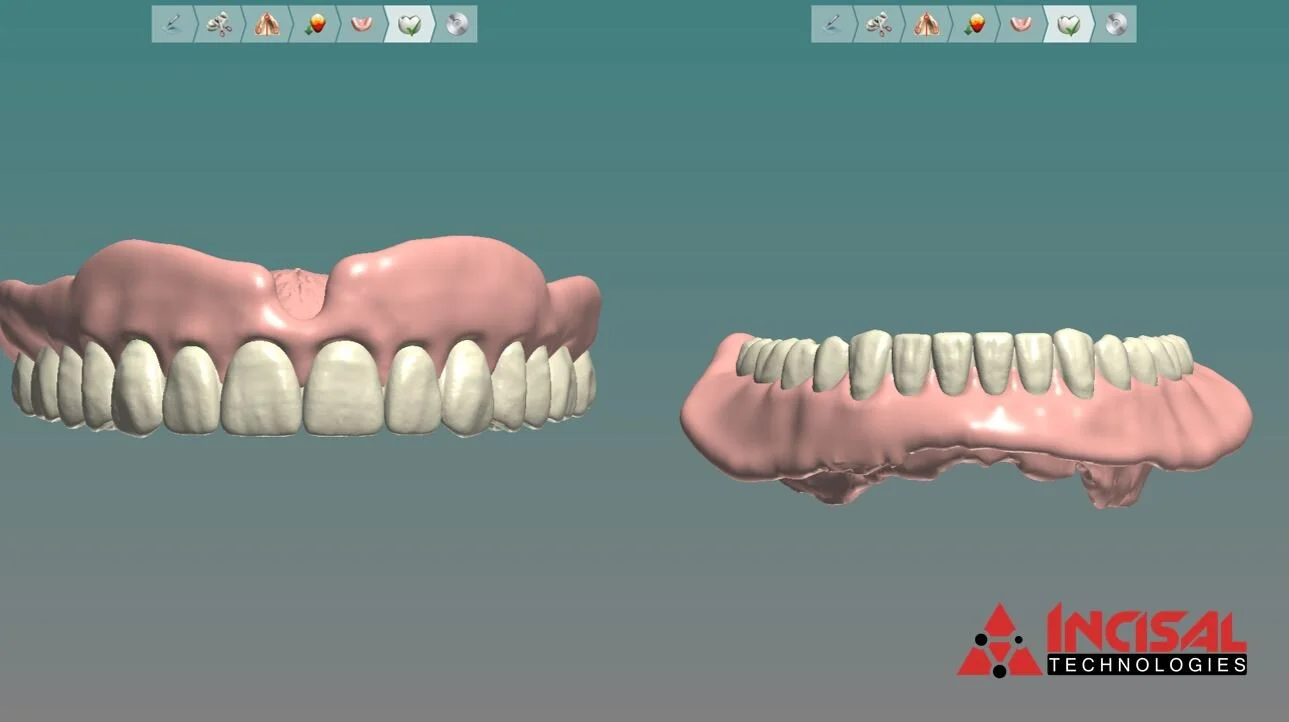This screenshot has width=1289, height=722.
Task: Select the lower denture model in the right viewport
Action: (x=960, y=420)
